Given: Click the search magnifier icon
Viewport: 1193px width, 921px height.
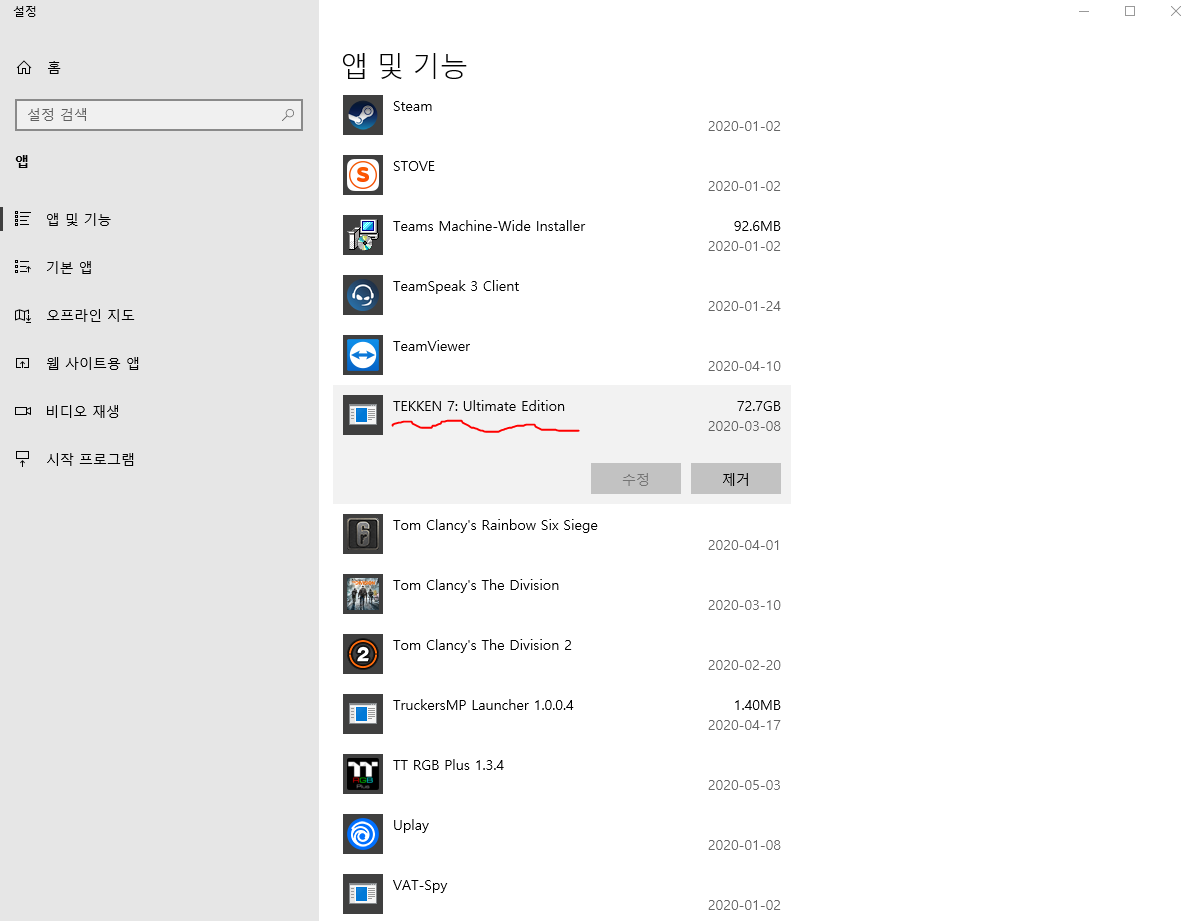Looking at the screenshot, I should point(288,115).
